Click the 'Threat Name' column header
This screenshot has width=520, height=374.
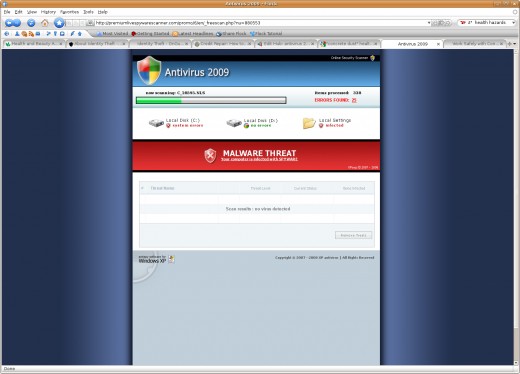click(162, 188)
